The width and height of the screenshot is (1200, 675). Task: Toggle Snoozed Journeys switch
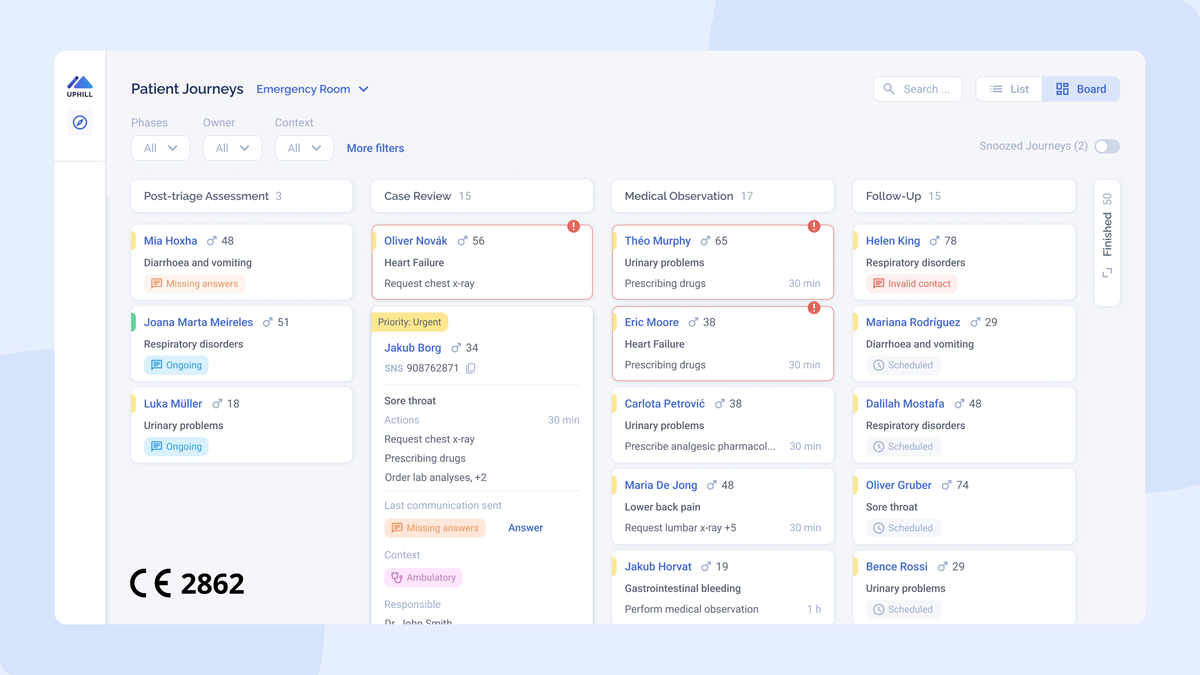point(1106,146)
